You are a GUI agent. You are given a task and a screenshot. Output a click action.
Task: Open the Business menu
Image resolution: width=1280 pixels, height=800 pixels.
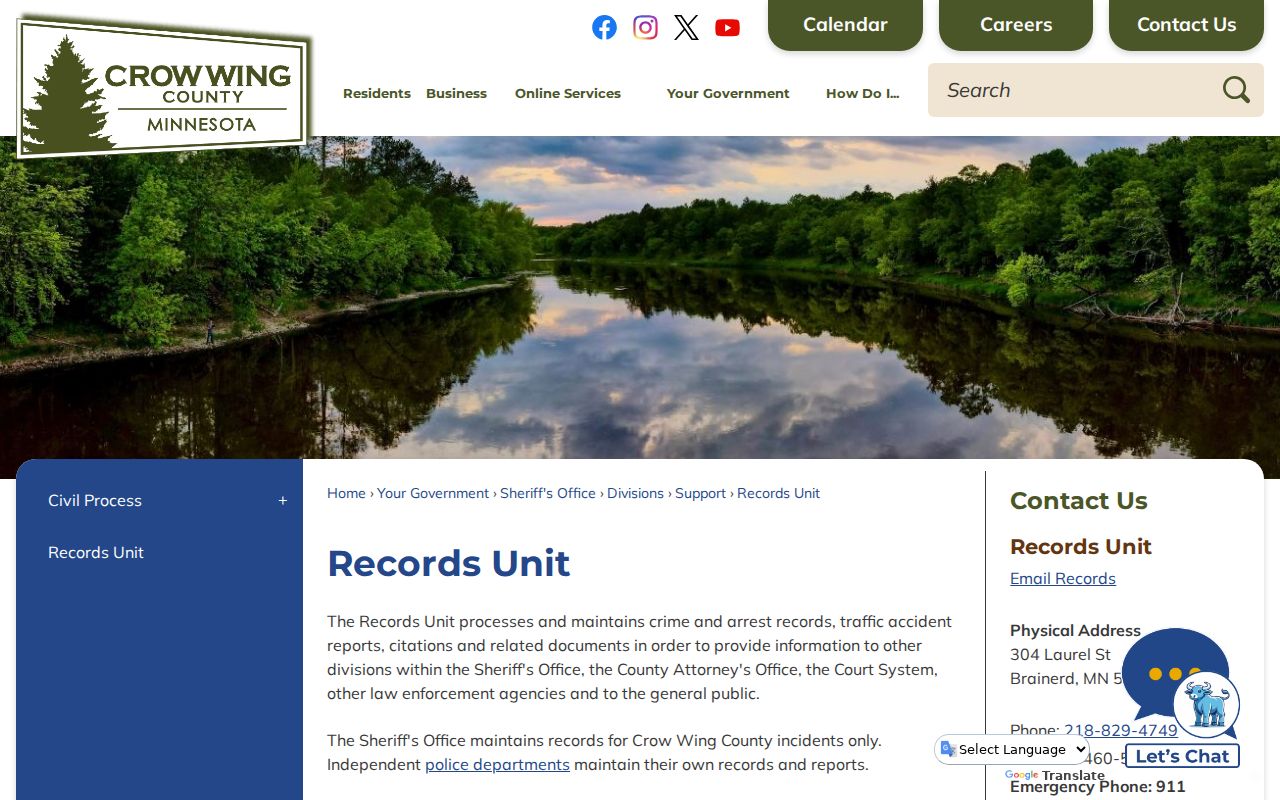click(456, 93)
